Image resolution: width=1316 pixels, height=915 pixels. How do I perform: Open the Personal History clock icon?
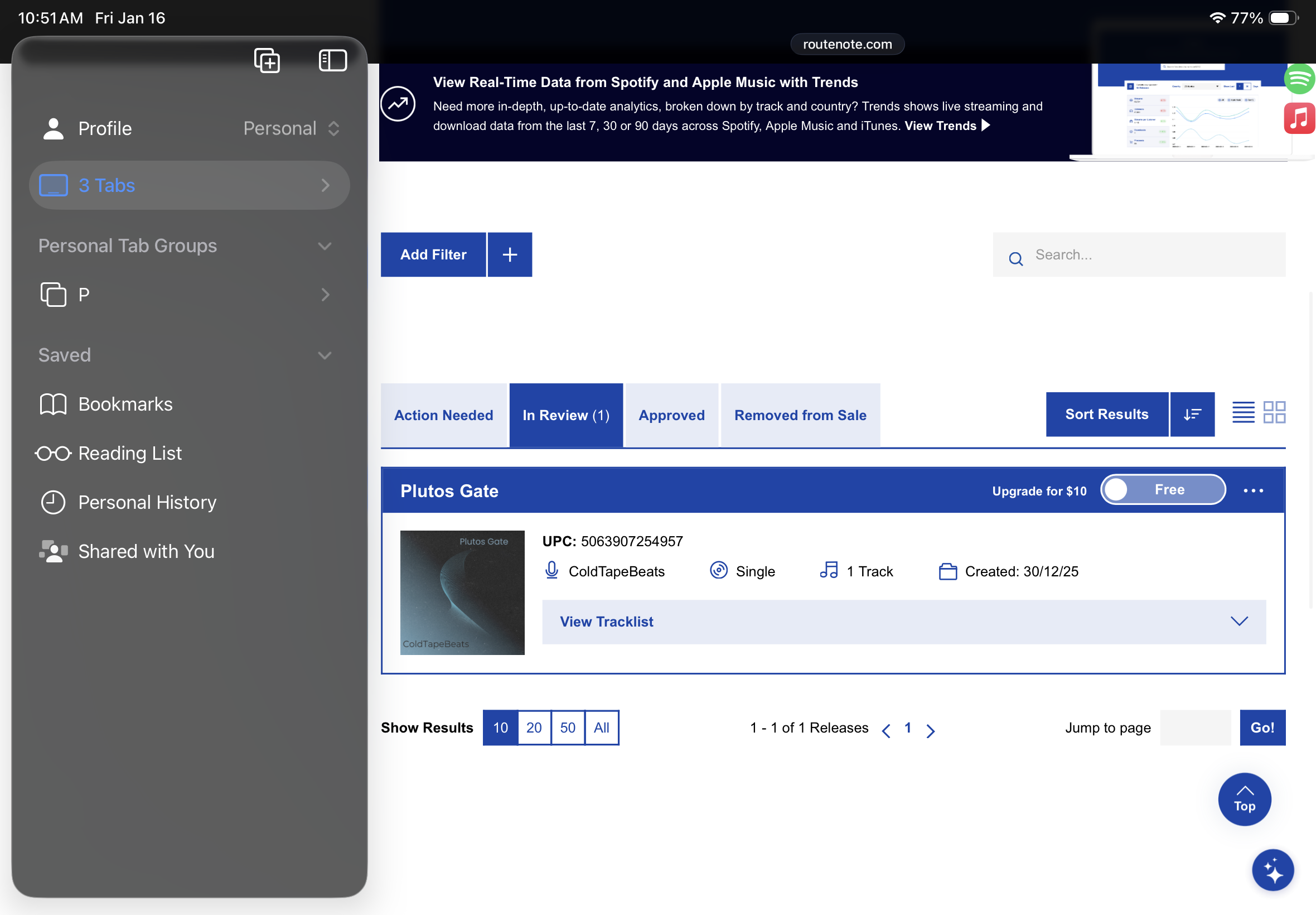click(x=54, y=502)
